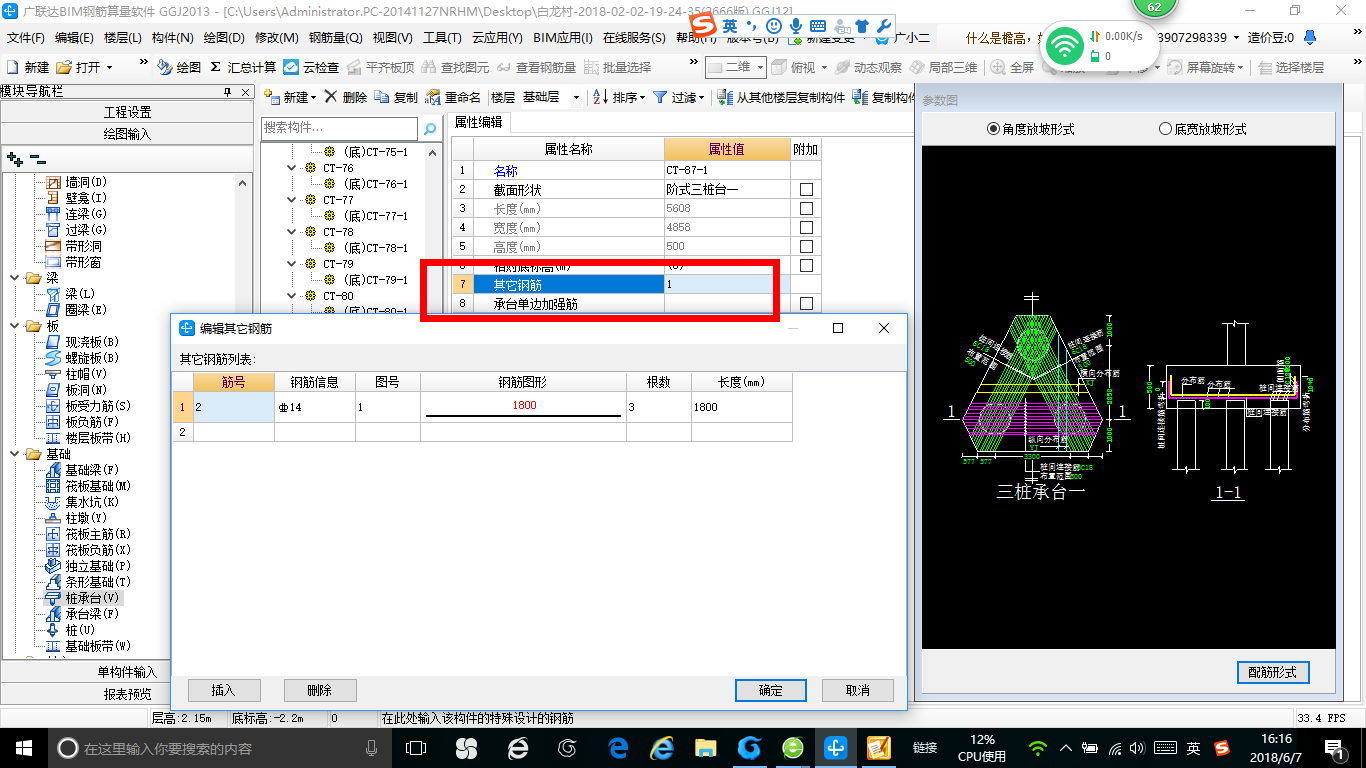Collapse the 板 folder in navigation
Viewport: 1366px width, 768px height.
14,326
